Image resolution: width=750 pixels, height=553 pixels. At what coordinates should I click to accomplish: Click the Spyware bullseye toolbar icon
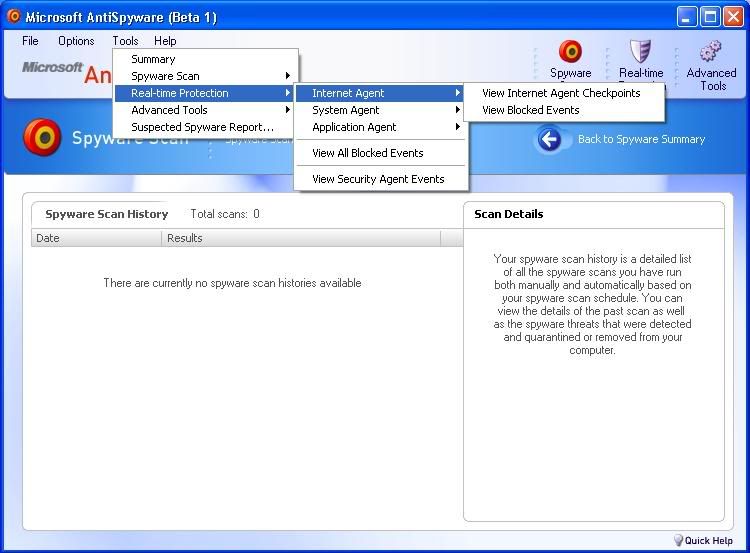coord(570,51)
